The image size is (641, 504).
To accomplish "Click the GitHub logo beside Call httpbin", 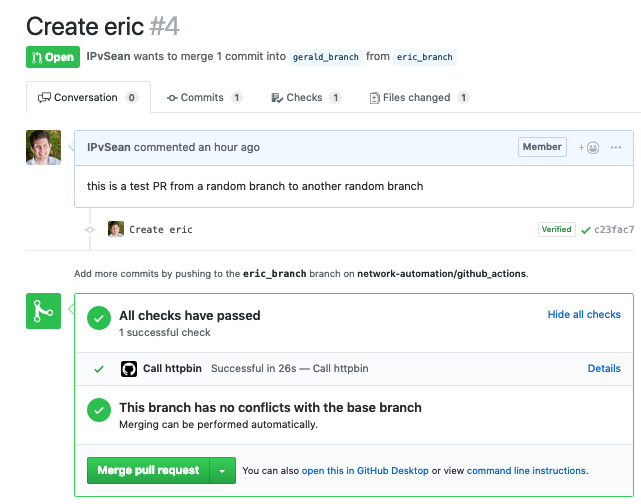I will (129, 369).
